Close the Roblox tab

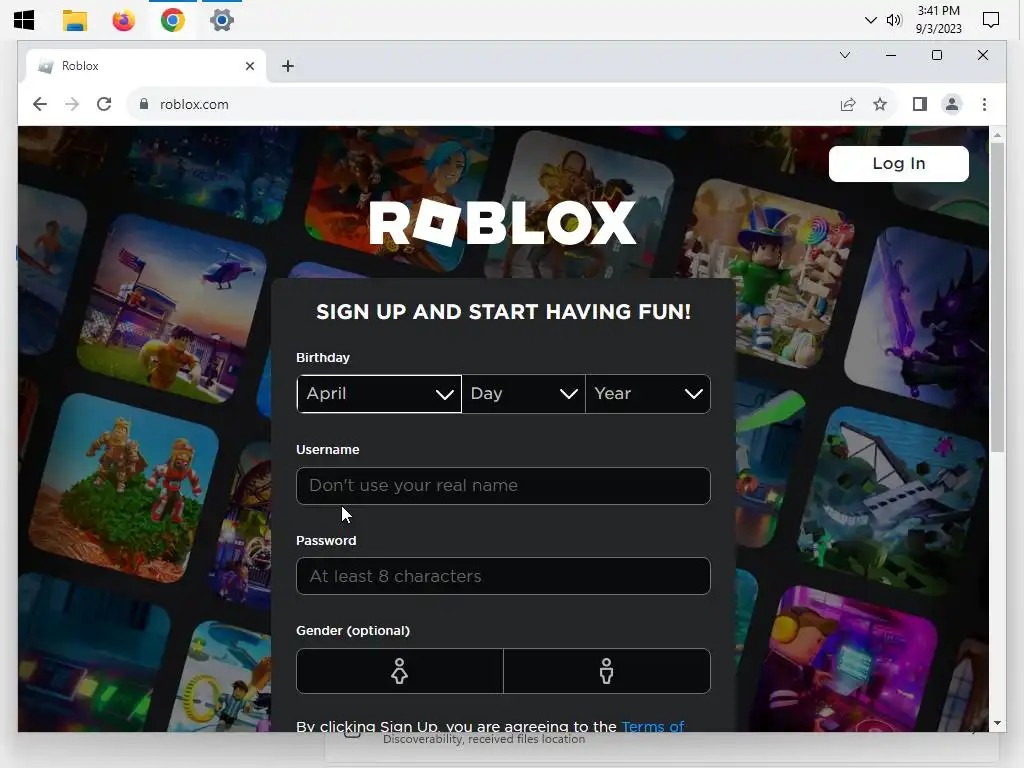pyautogui.click(x=249, y=66)
